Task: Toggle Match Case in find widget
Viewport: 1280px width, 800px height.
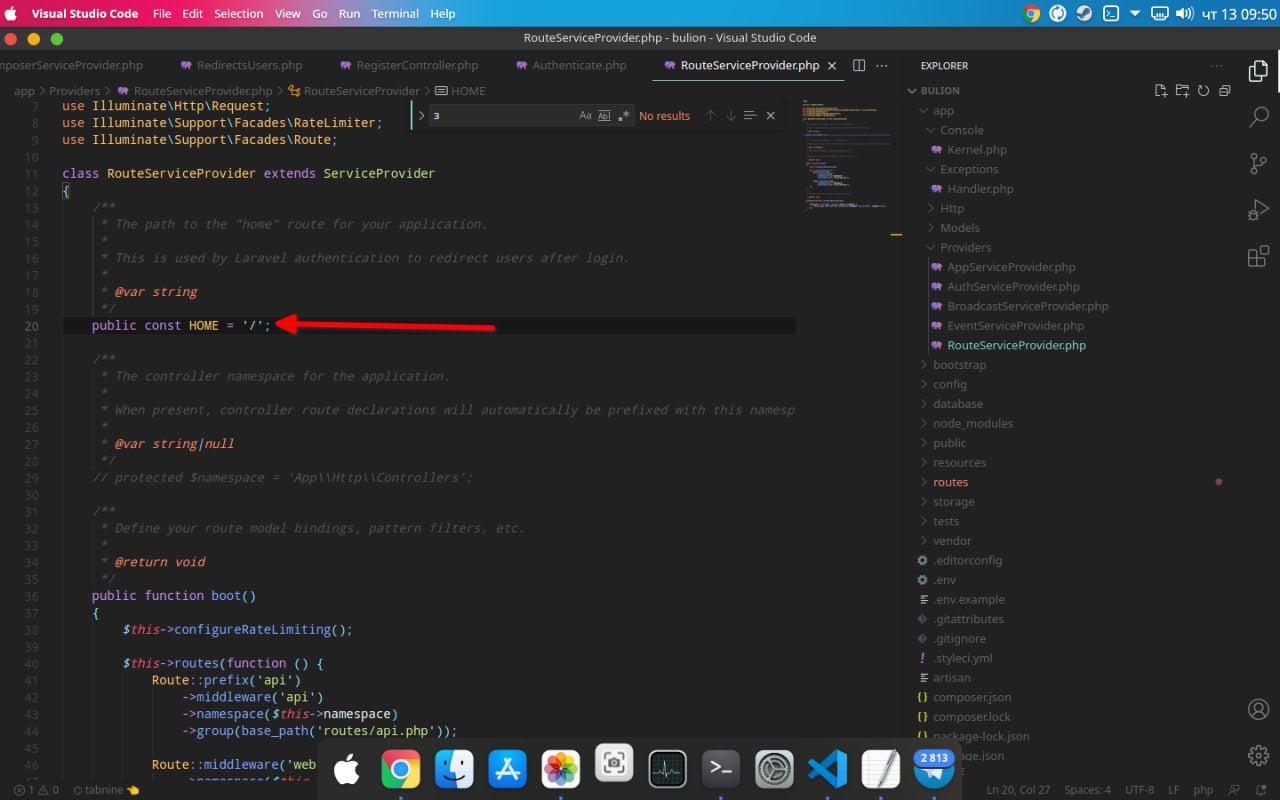Action: (x=585, y=116)
